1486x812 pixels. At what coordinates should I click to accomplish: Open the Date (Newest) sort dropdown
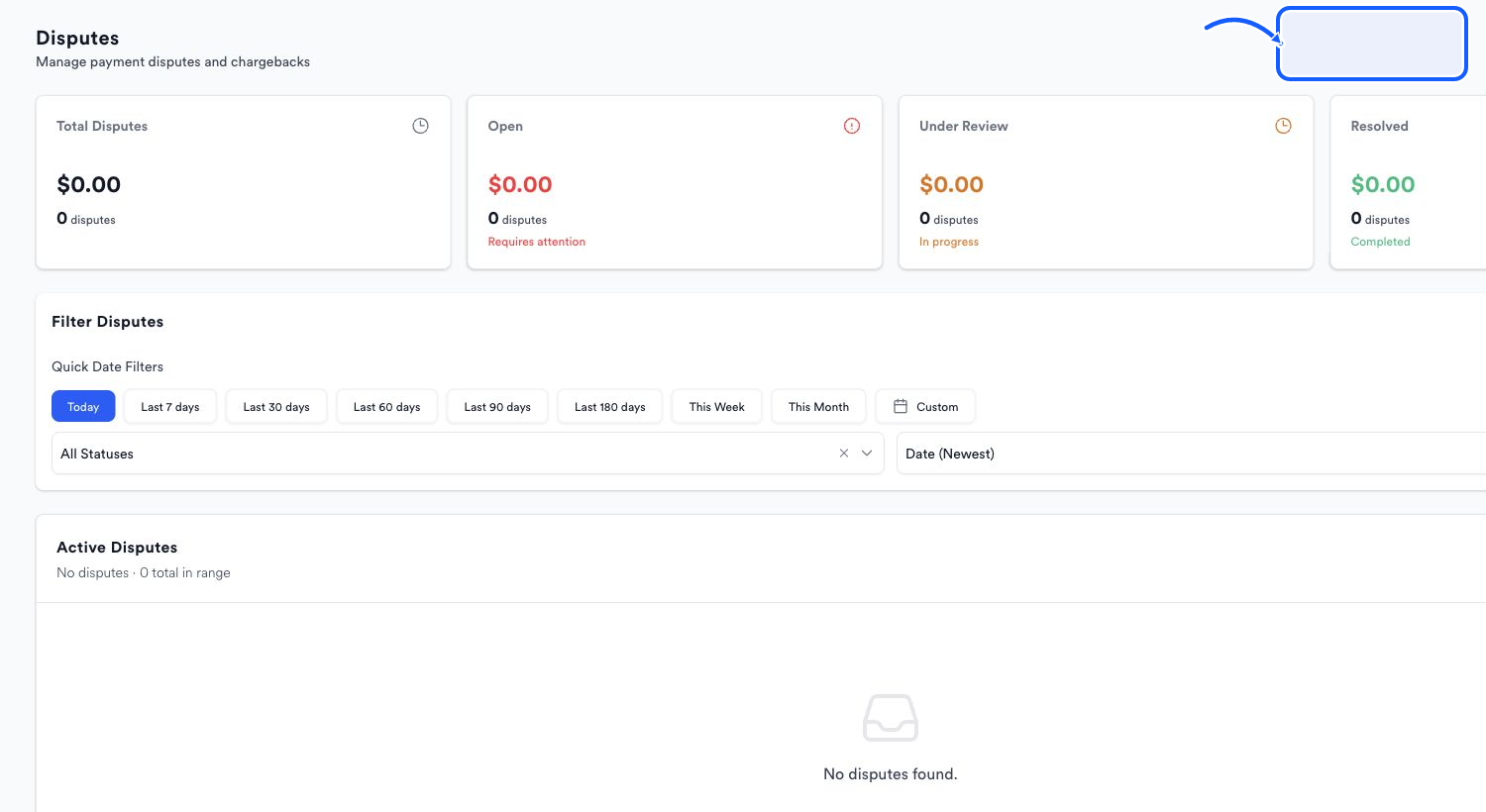tap(1191, 454)
